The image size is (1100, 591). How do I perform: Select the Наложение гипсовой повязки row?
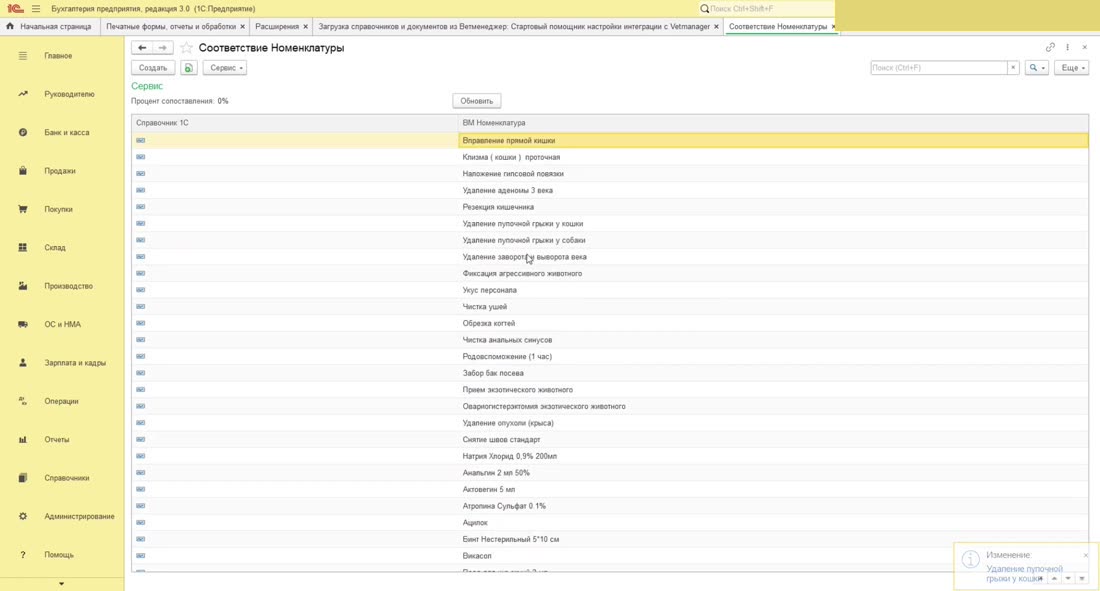(610, 173)
